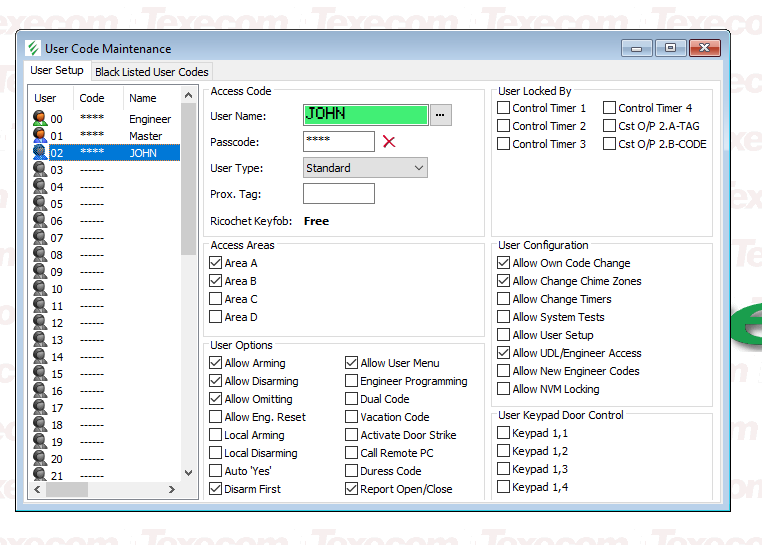Click the Master user 01 icon
This screenshot has height=545, width=762.
click(40, 136)
